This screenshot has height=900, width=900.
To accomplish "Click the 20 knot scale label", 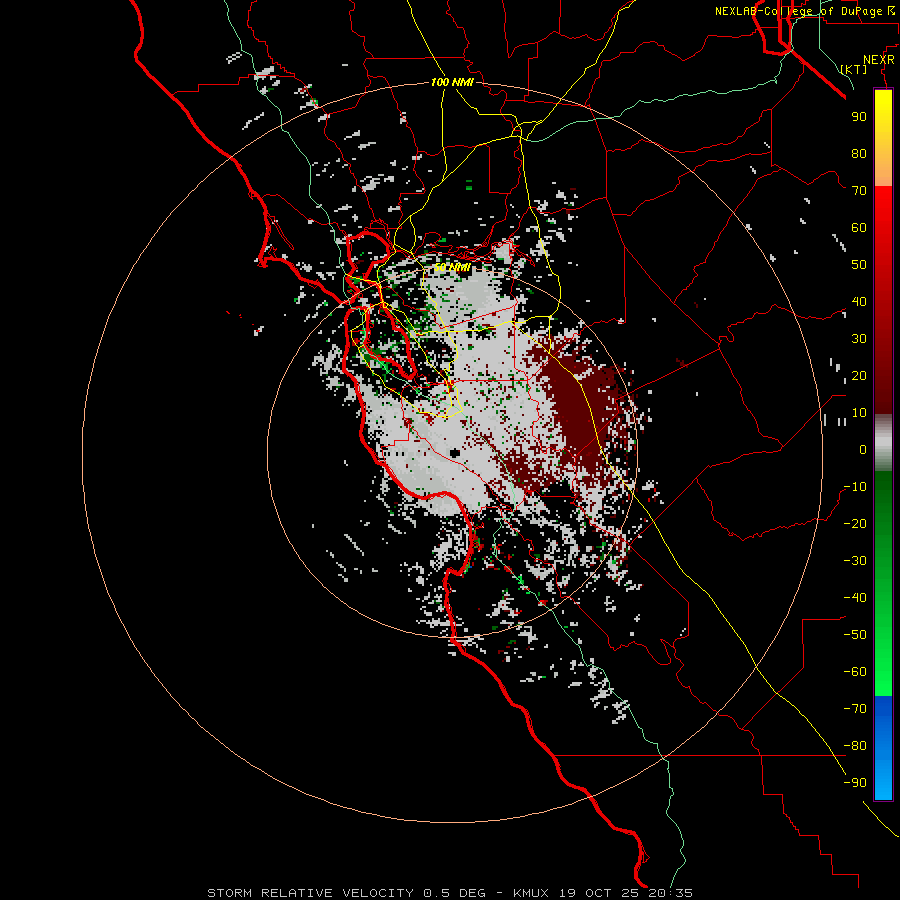I will [x=859, y=375].
